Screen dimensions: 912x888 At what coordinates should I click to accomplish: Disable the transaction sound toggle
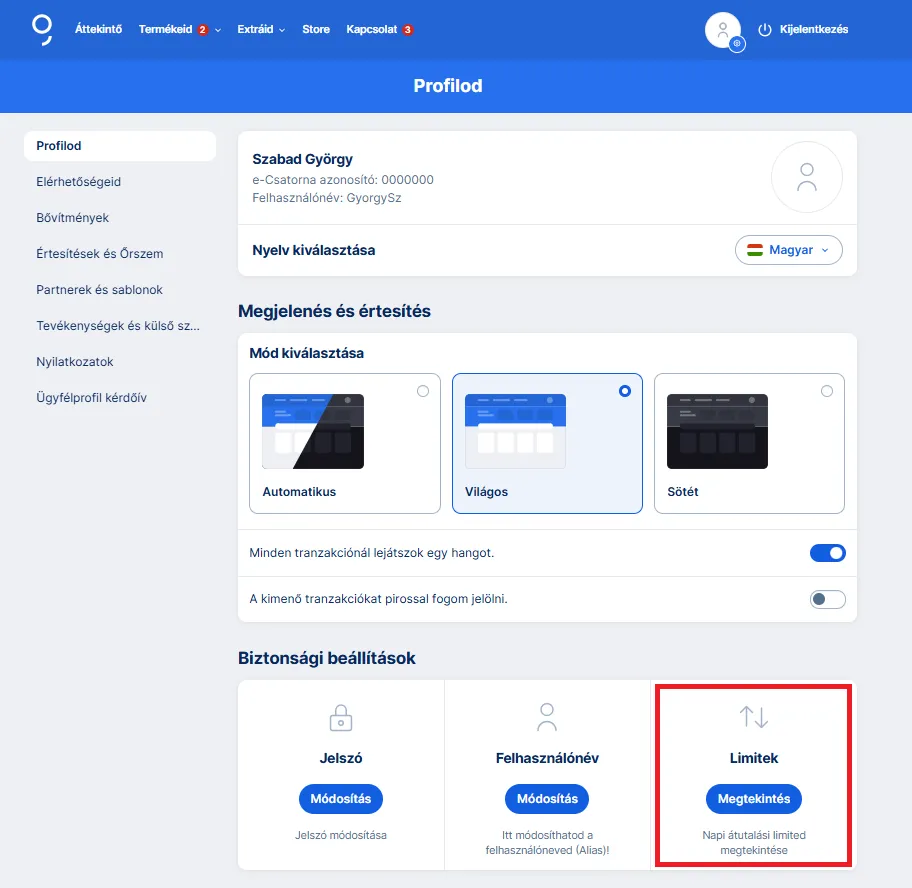pyautogui.click(x=827, y=553)
